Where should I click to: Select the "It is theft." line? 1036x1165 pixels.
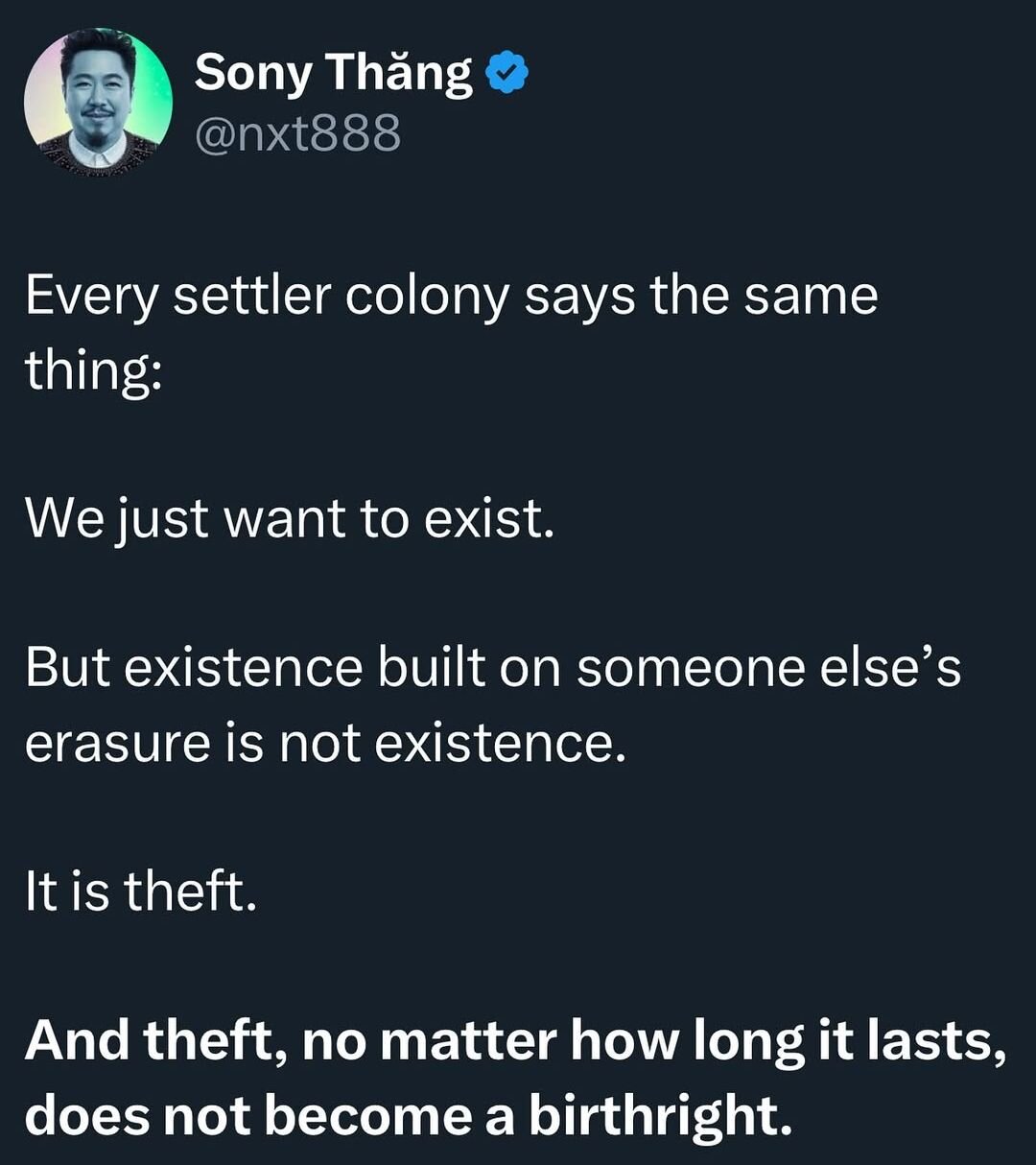tap(141, 892)
